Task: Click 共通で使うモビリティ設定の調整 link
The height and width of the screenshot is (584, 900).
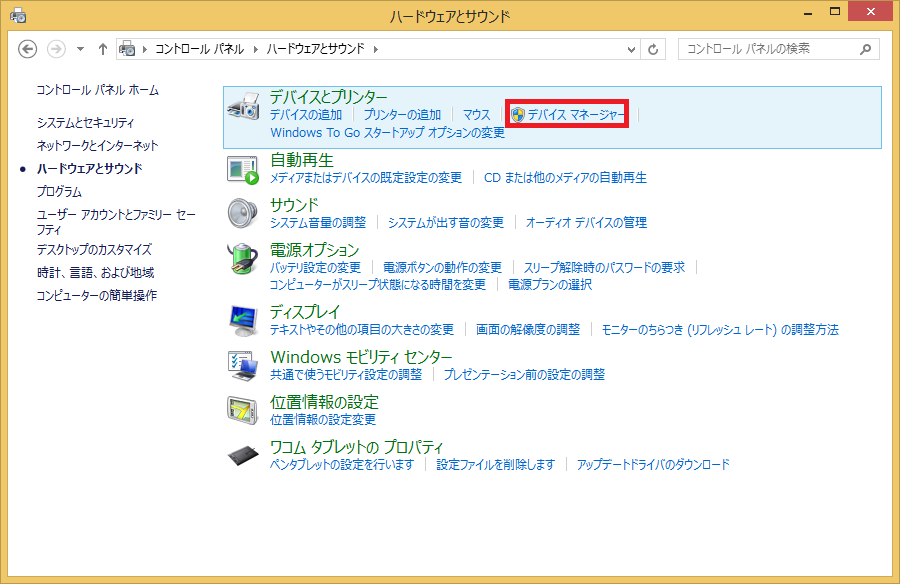Action: 346,375
